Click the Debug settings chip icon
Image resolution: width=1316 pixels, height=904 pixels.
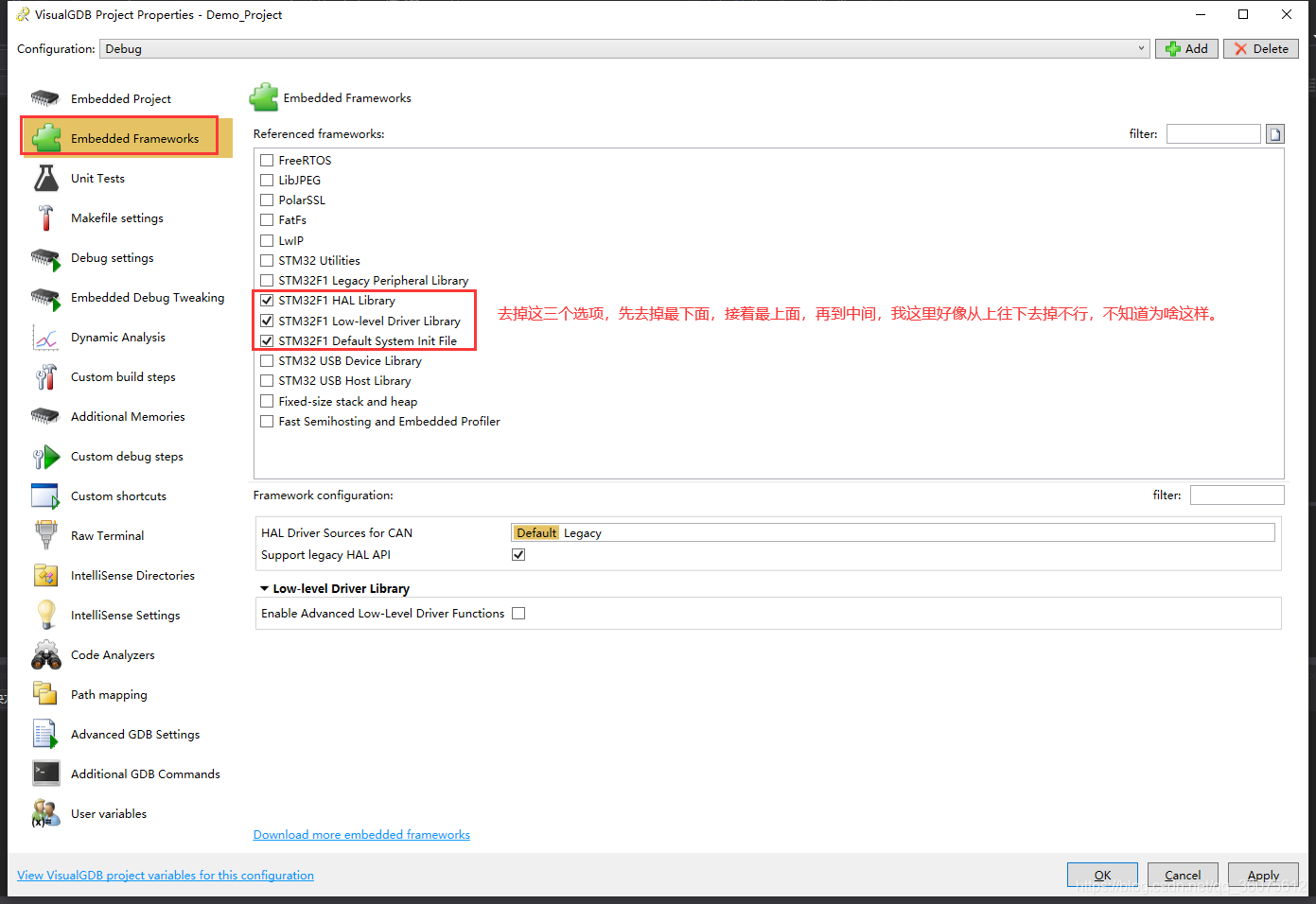pyautogui.click(x=45, y=258)
